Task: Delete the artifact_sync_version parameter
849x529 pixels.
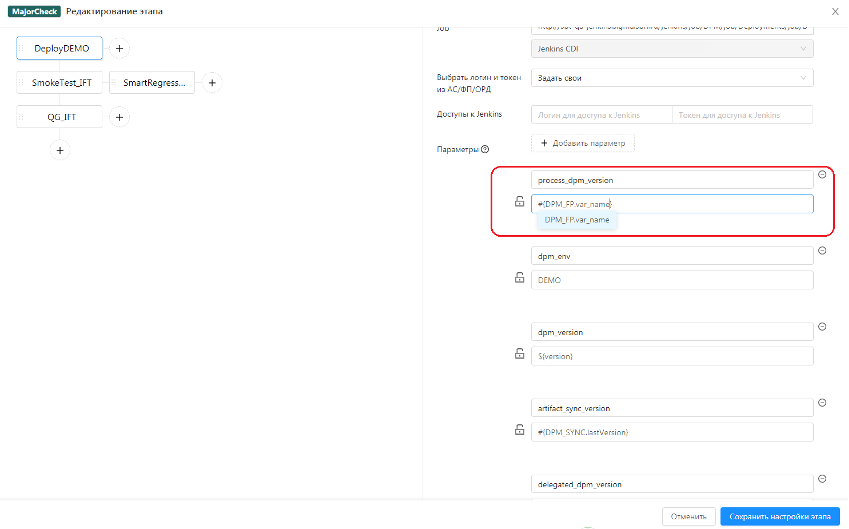Action: coord(822,403)
